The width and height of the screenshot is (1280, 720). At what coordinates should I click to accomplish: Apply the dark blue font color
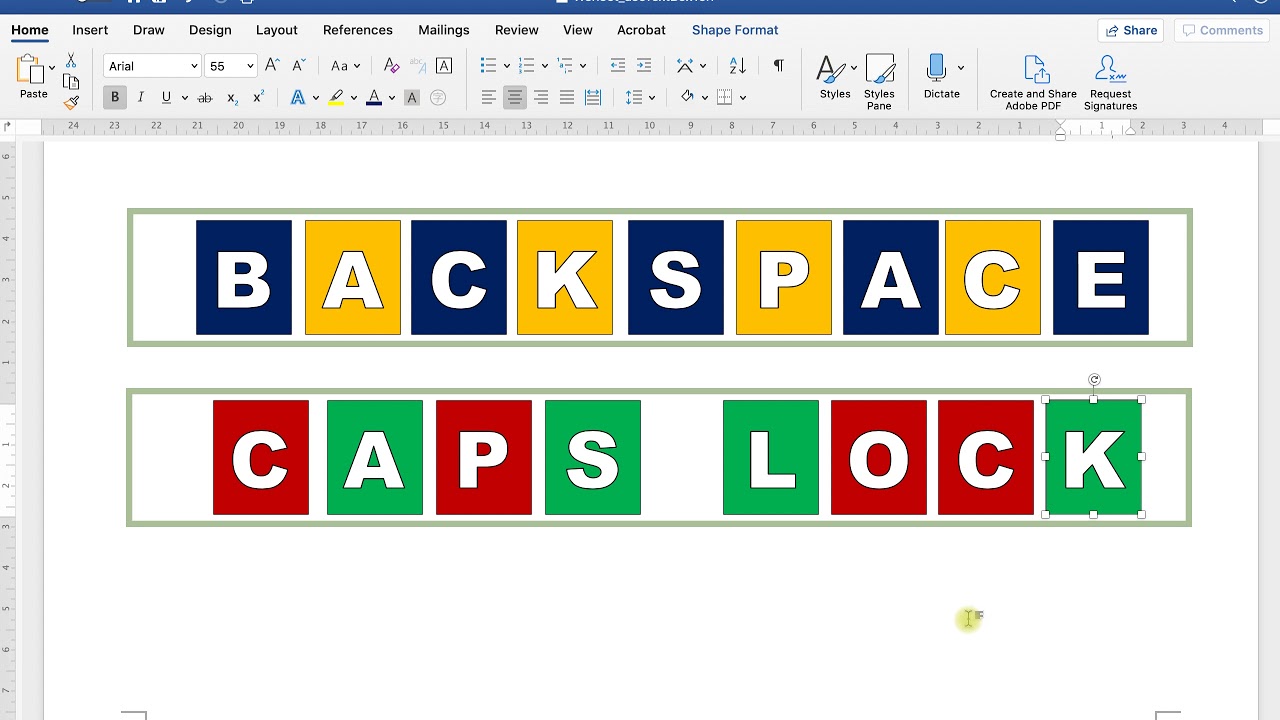tap(374, 97)
